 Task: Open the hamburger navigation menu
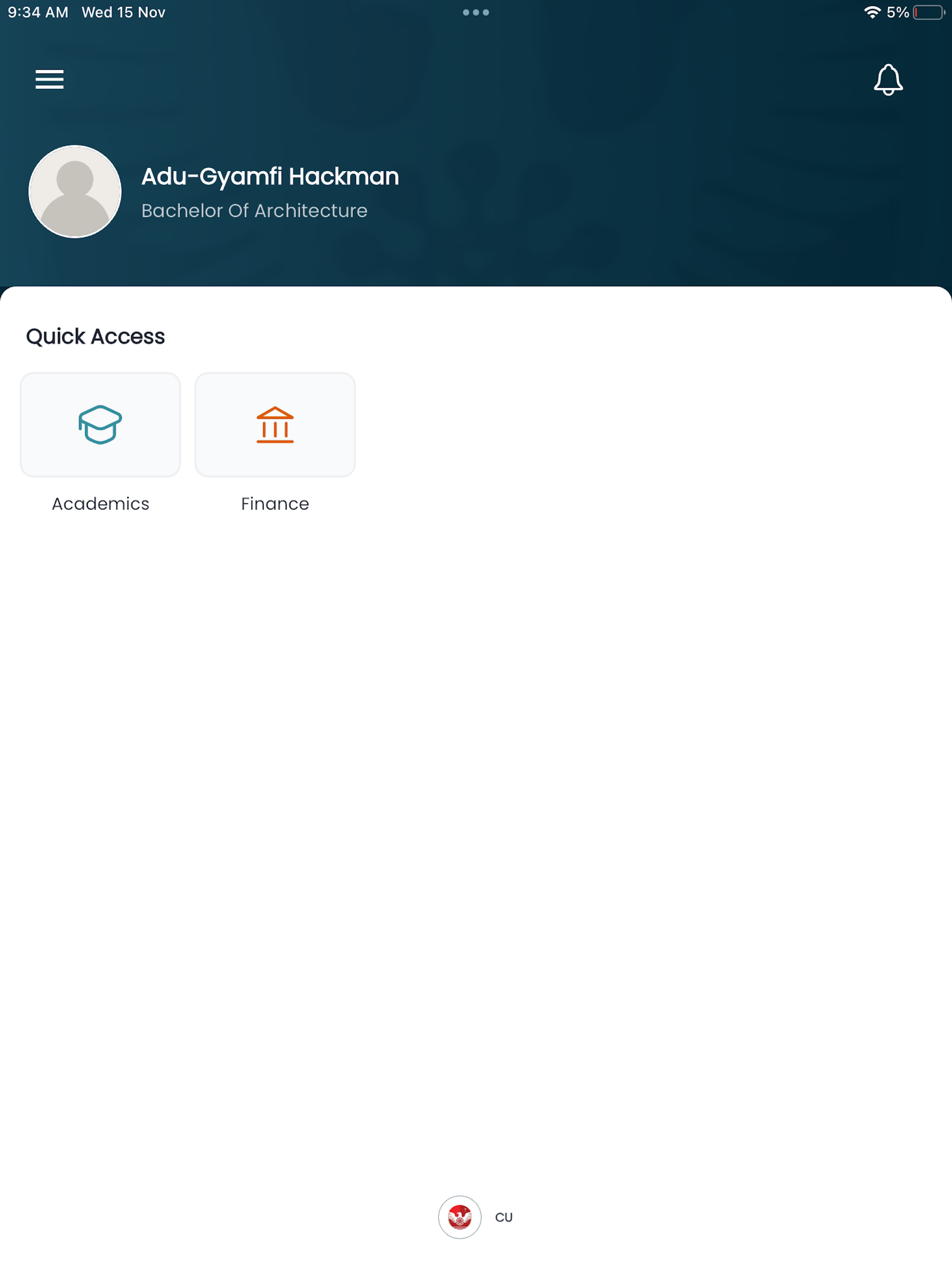(x=49, y=79)
